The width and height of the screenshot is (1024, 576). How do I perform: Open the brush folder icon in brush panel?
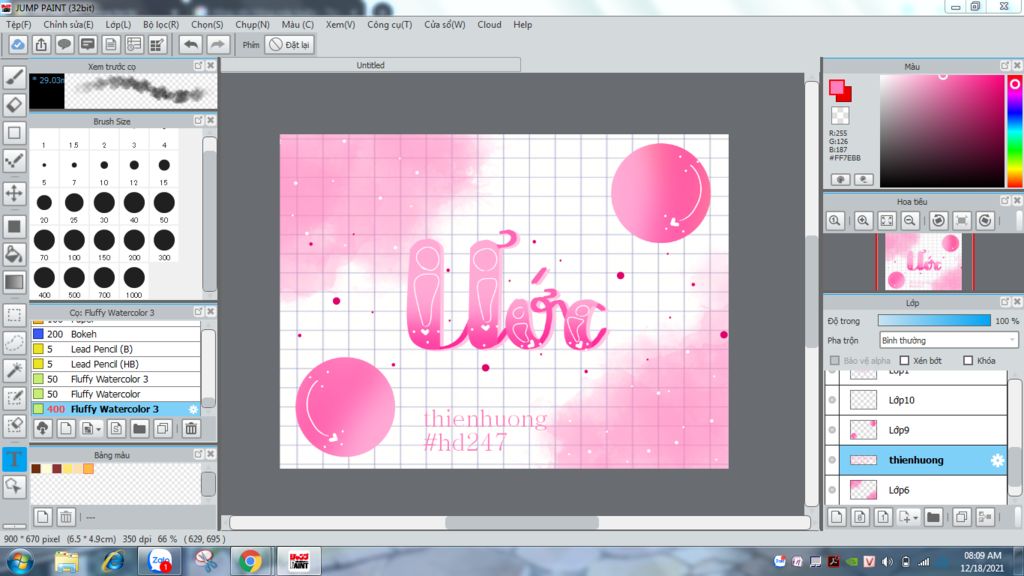point(139,428)
